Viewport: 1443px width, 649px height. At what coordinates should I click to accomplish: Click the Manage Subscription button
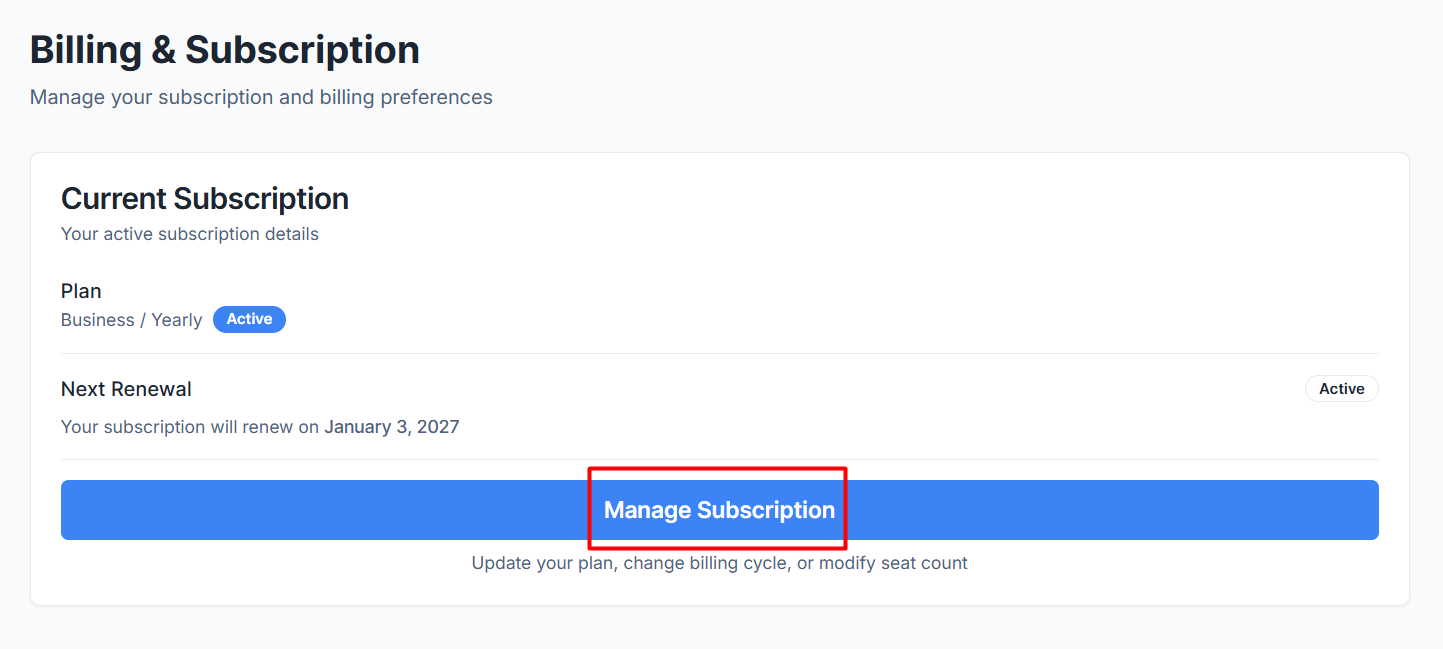coord(719,510)
